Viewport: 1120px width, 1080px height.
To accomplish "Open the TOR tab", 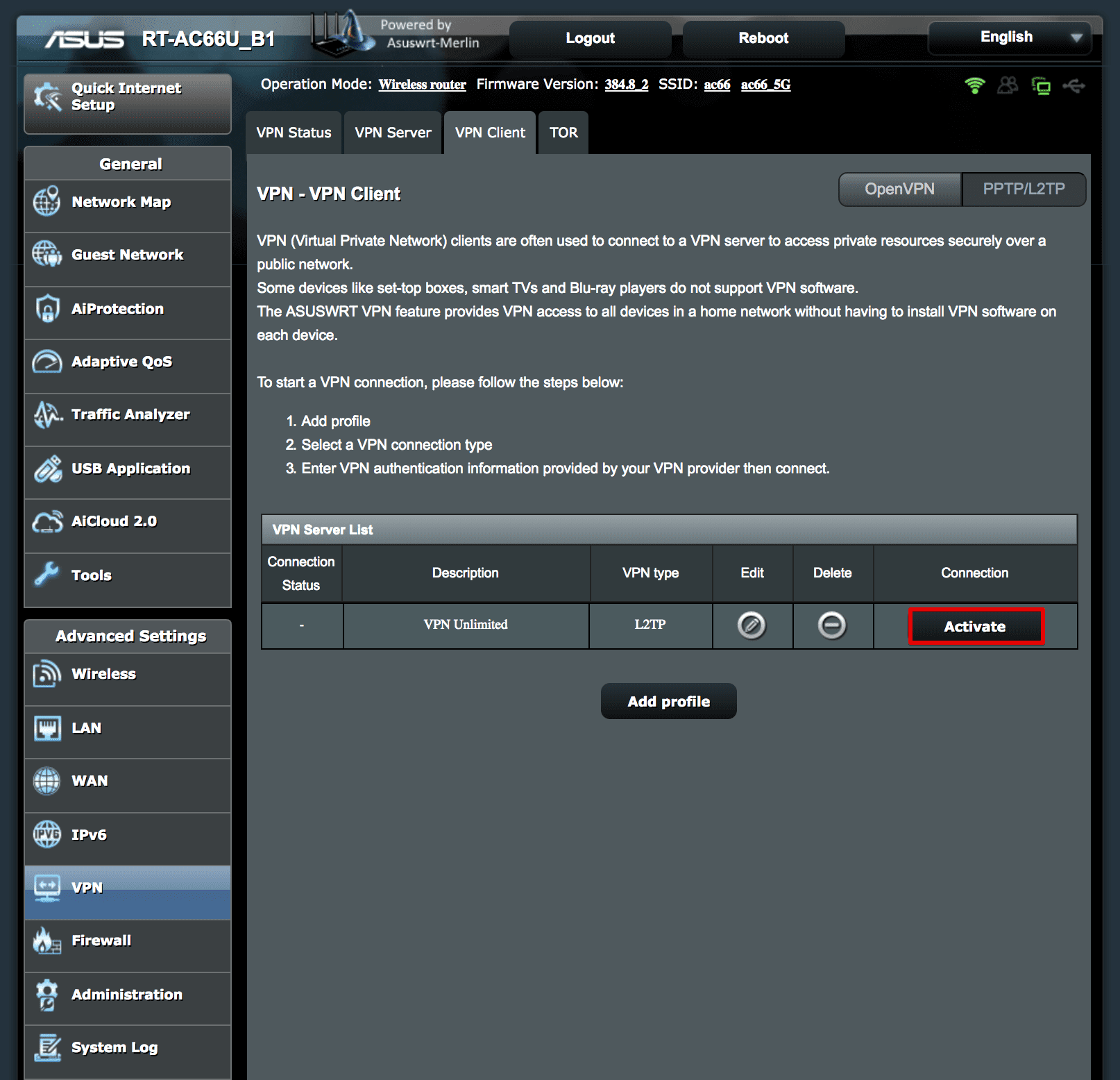I will [563, 132].
